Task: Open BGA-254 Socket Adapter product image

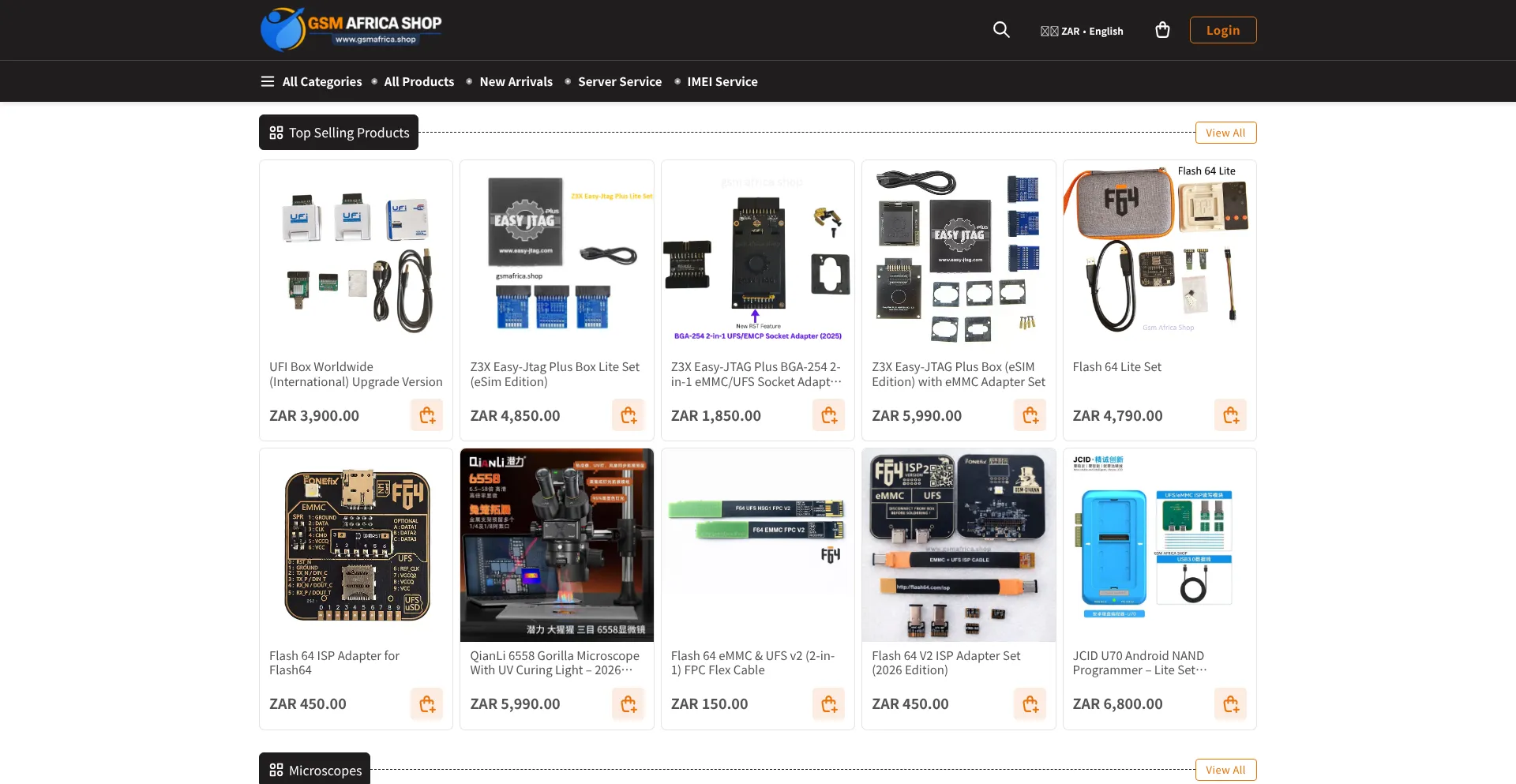Action: 758,257
